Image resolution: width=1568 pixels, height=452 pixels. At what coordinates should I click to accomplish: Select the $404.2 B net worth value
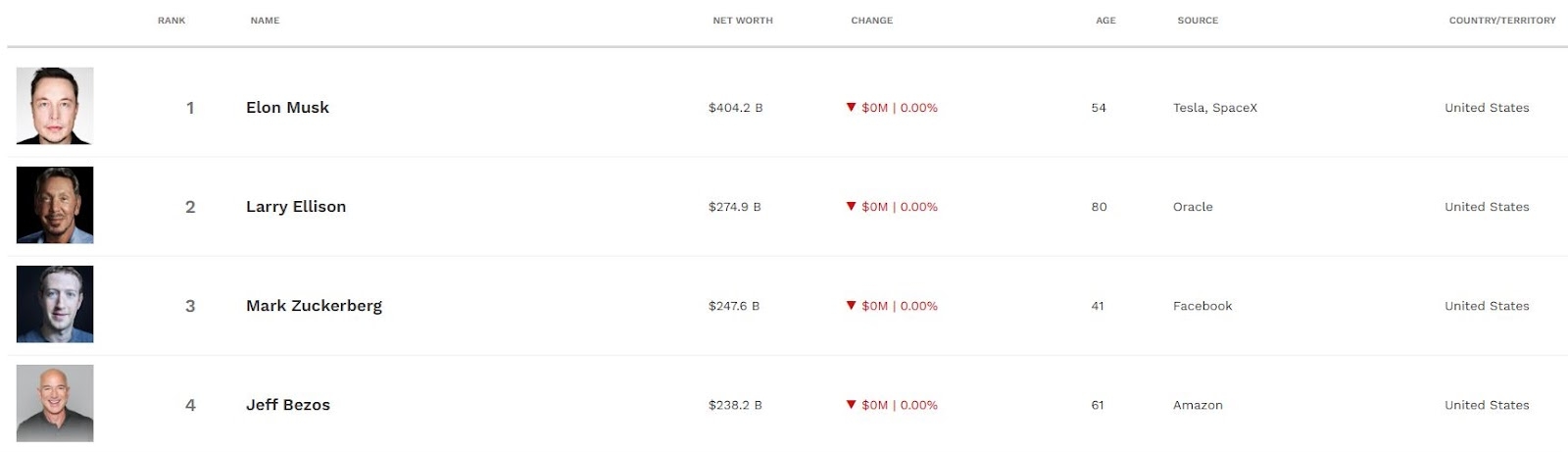pyautogui.click(x=735, y=108)
